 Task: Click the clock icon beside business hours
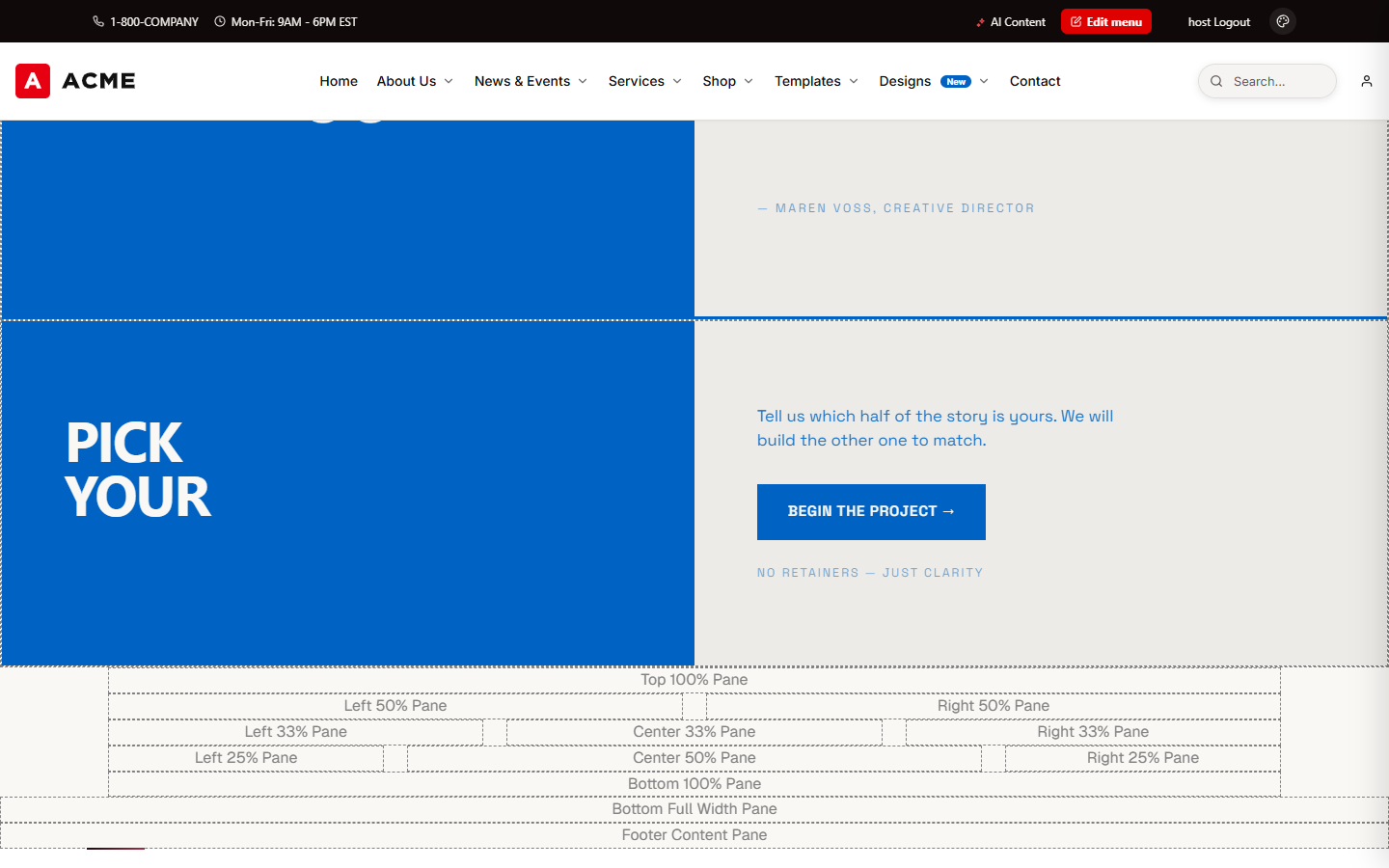(220, 21)
